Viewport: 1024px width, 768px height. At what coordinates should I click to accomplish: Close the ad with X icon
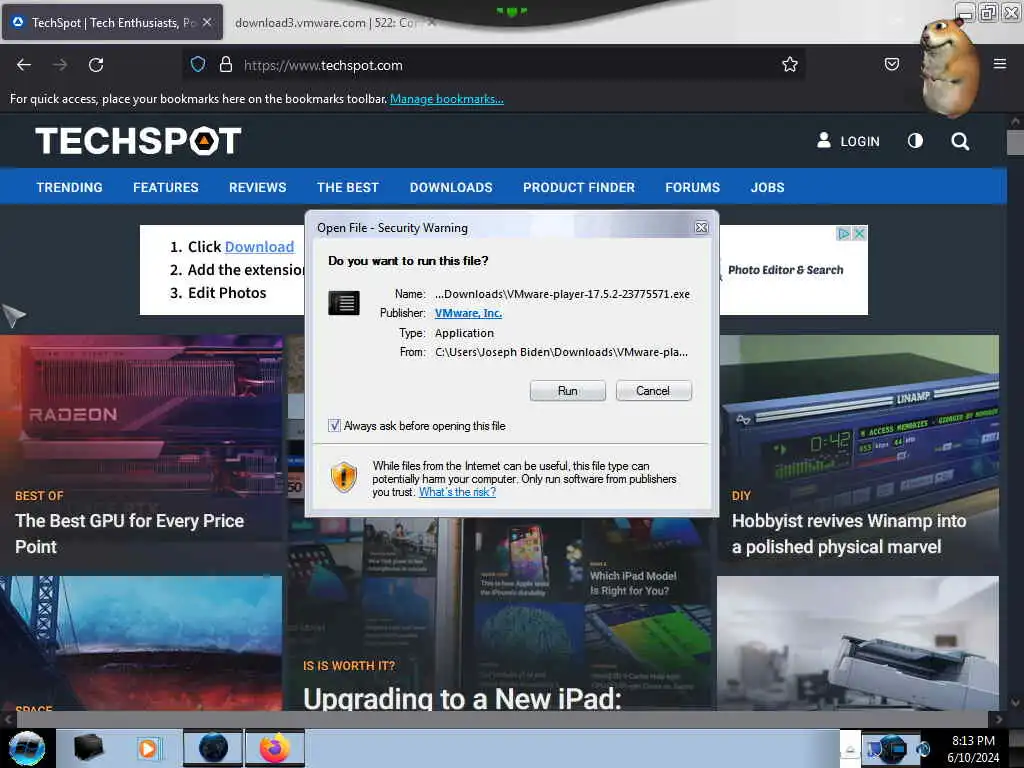click(859, 233)
